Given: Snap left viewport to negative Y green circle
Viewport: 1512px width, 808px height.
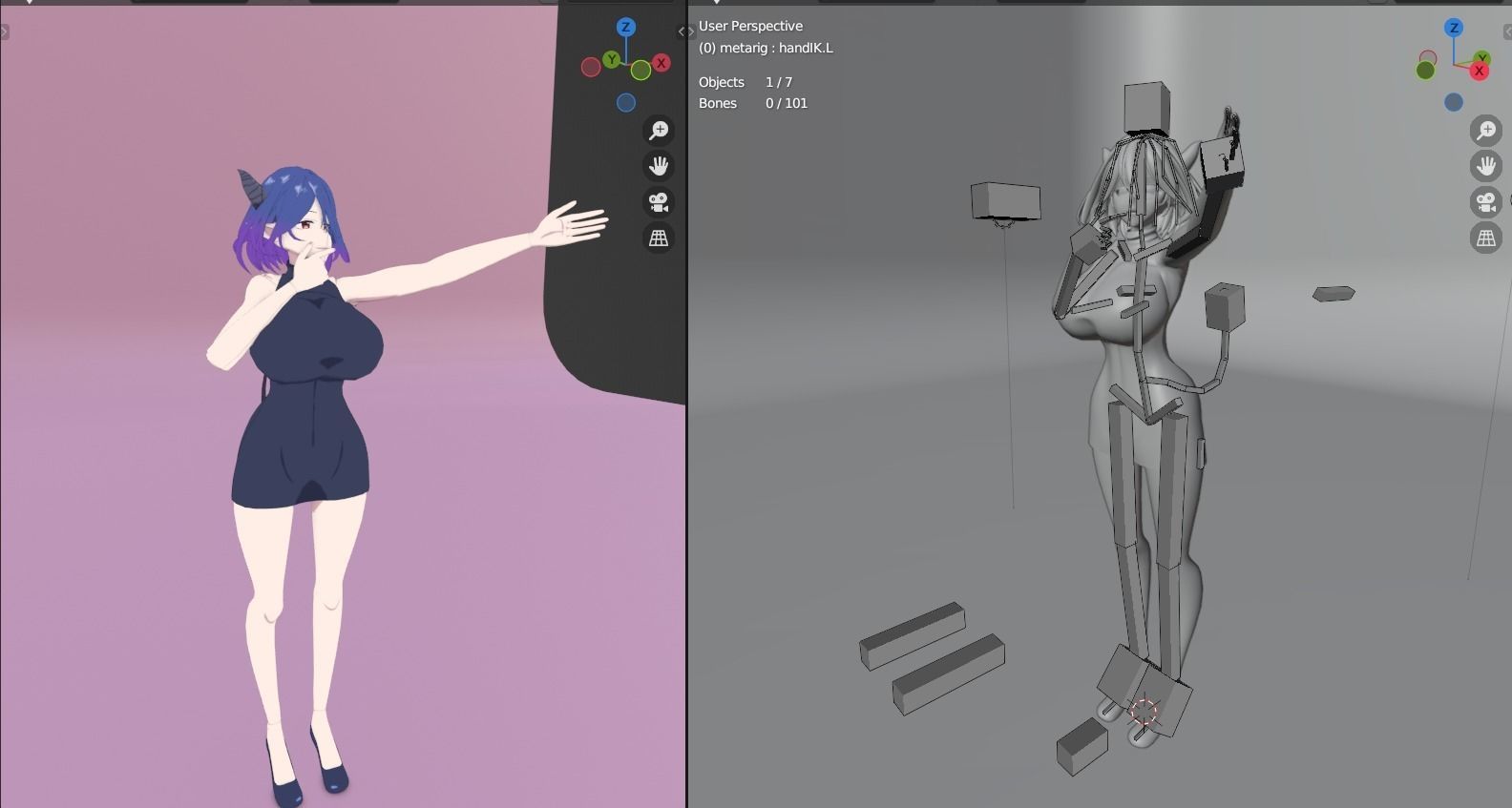Looking at the screenshot, I should coord(640,70).
